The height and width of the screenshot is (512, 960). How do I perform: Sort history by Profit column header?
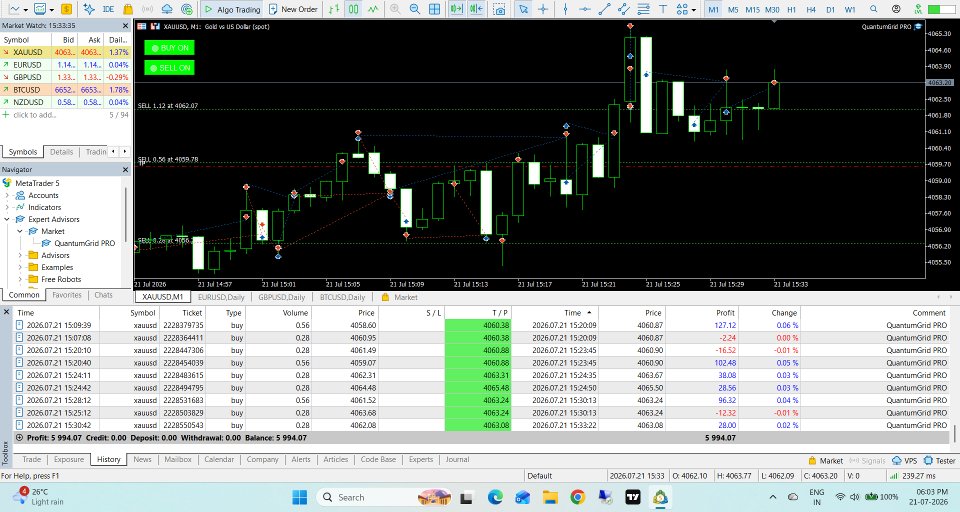click(725, 312)
